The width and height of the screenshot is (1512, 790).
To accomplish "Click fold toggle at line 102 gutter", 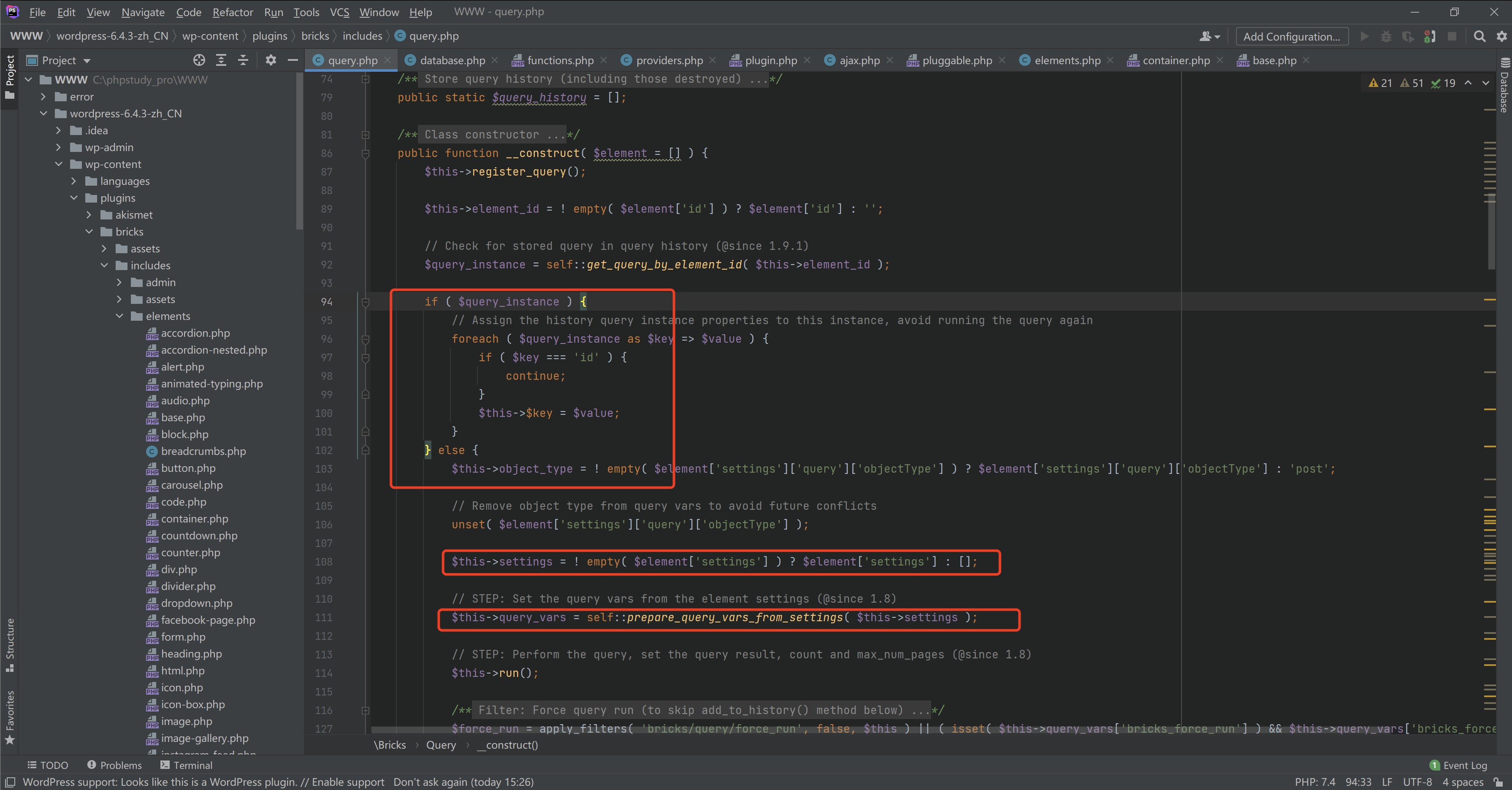I will coord(365,450).
